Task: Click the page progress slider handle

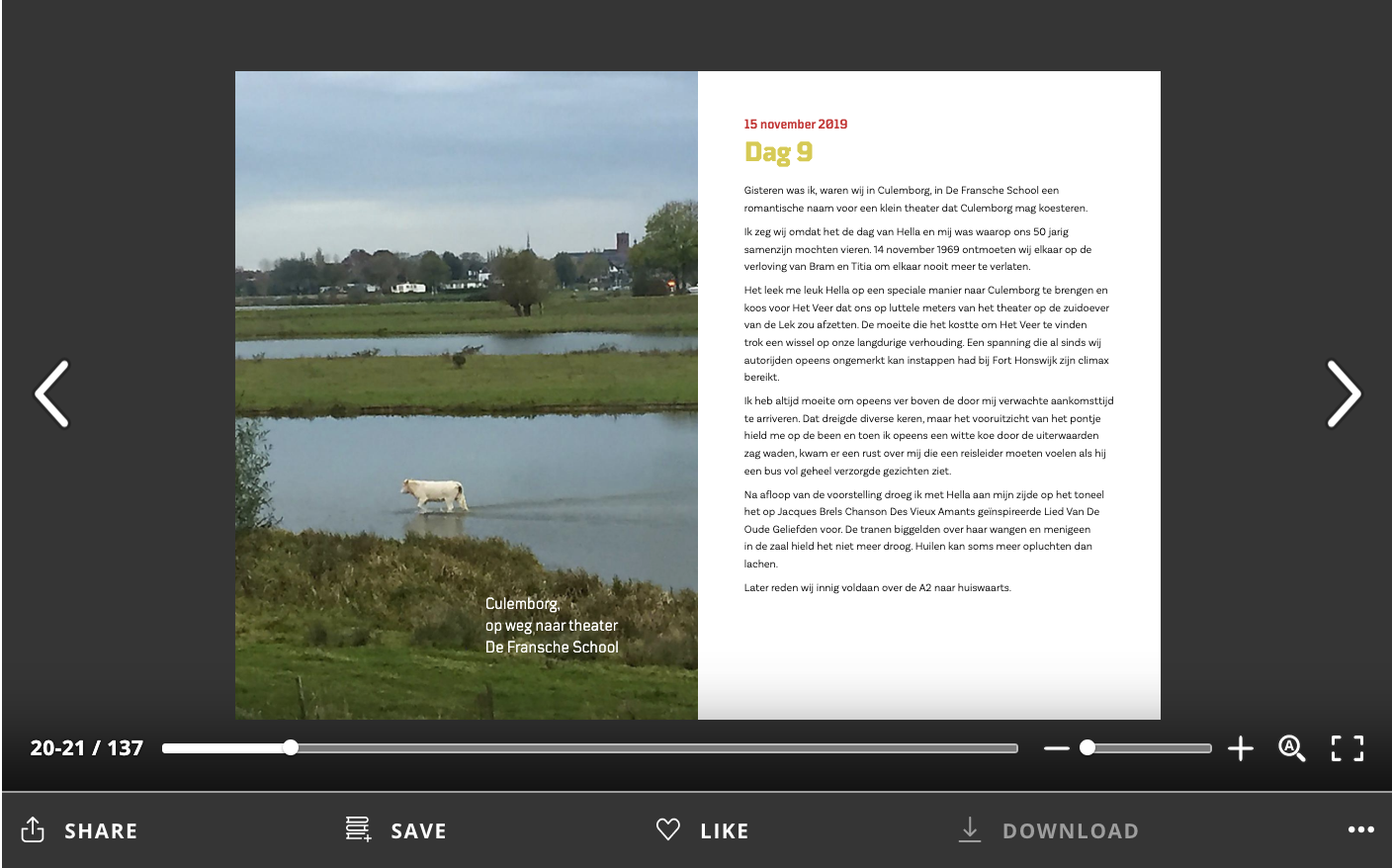Action: point(291,747)
